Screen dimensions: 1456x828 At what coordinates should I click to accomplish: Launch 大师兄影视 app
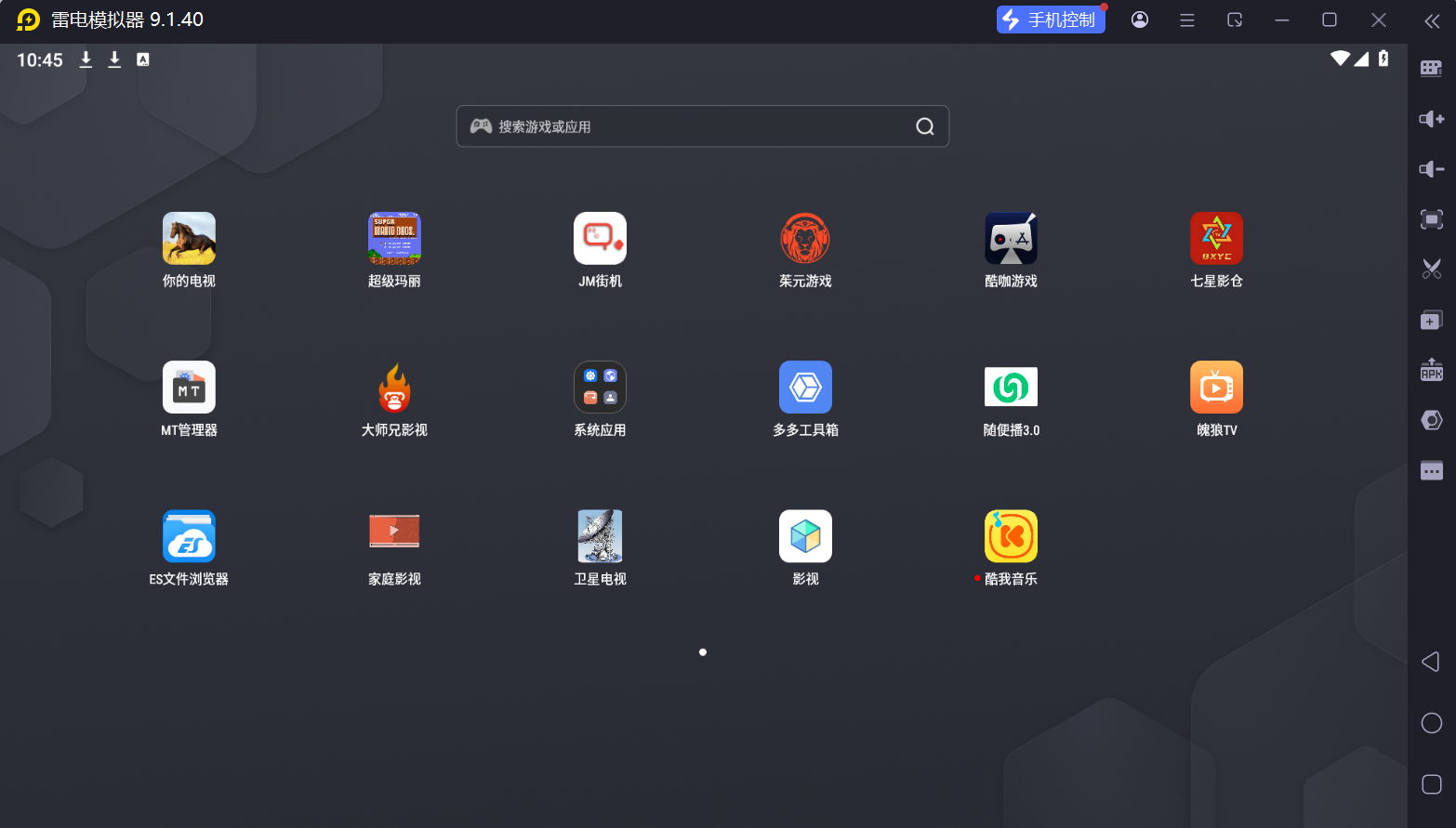click(394, 388)
